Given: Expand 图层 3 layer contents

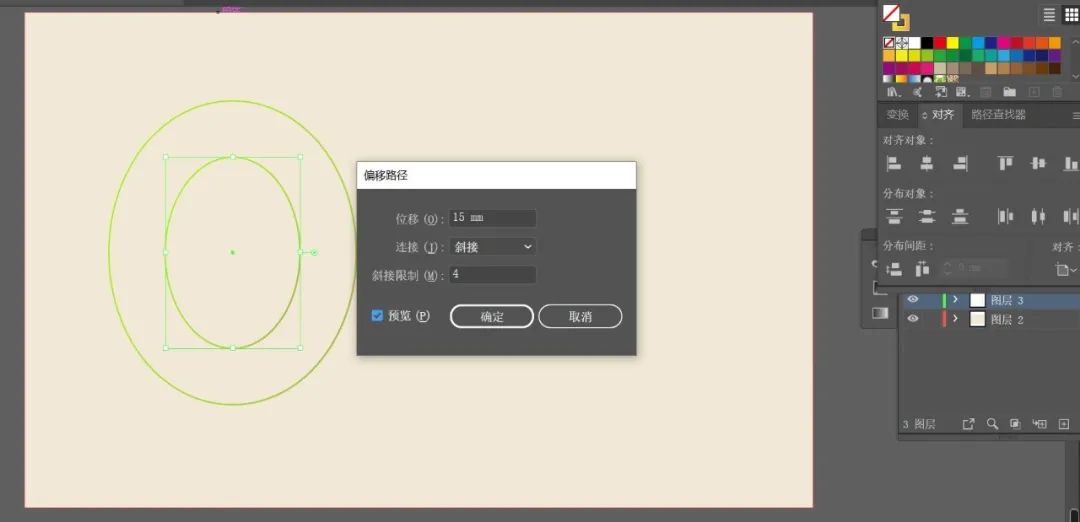Looking at the screenshot, I should click(x=955, y=300).
